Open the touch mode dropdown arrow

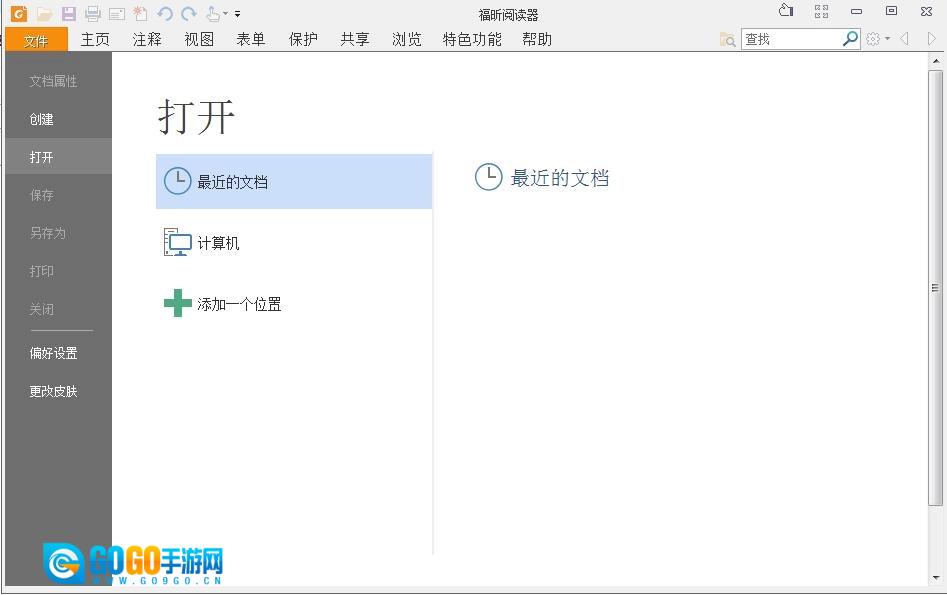click(225, 13)
